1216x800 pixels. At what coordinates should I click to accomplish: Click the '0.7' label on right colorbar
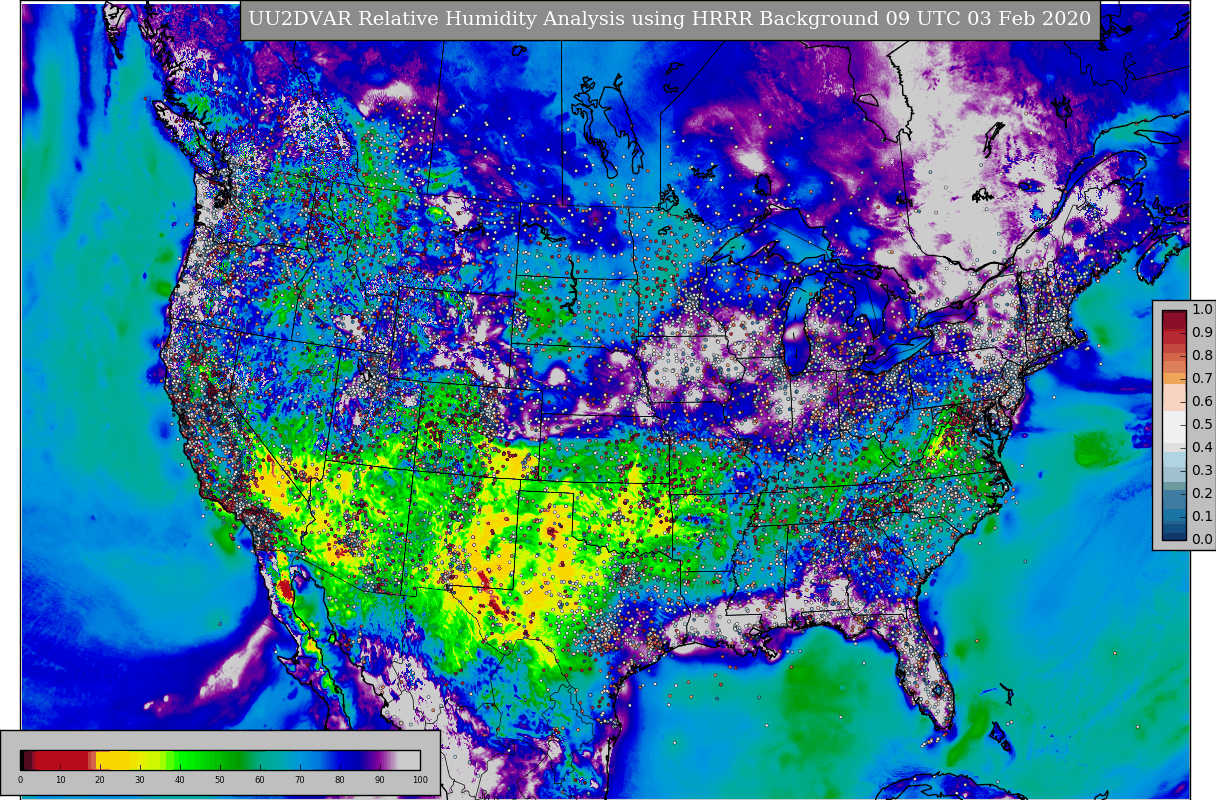(x=1202, y=378)
